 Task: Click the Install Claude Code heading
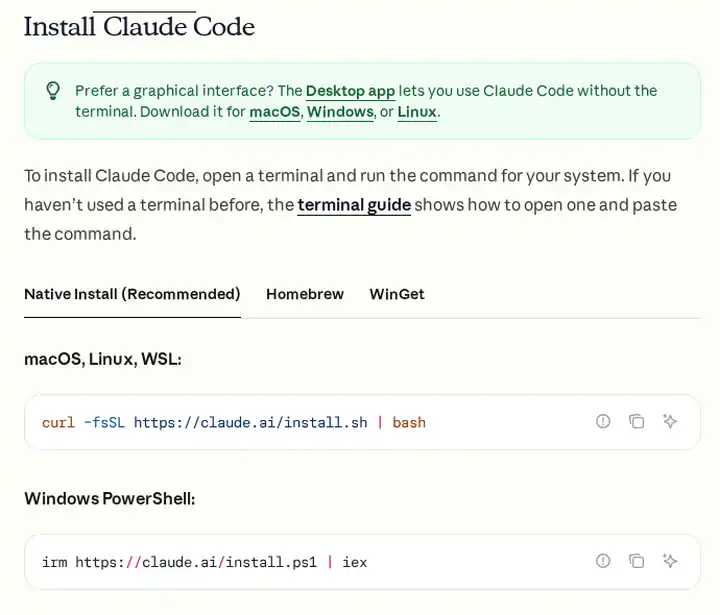139,26
